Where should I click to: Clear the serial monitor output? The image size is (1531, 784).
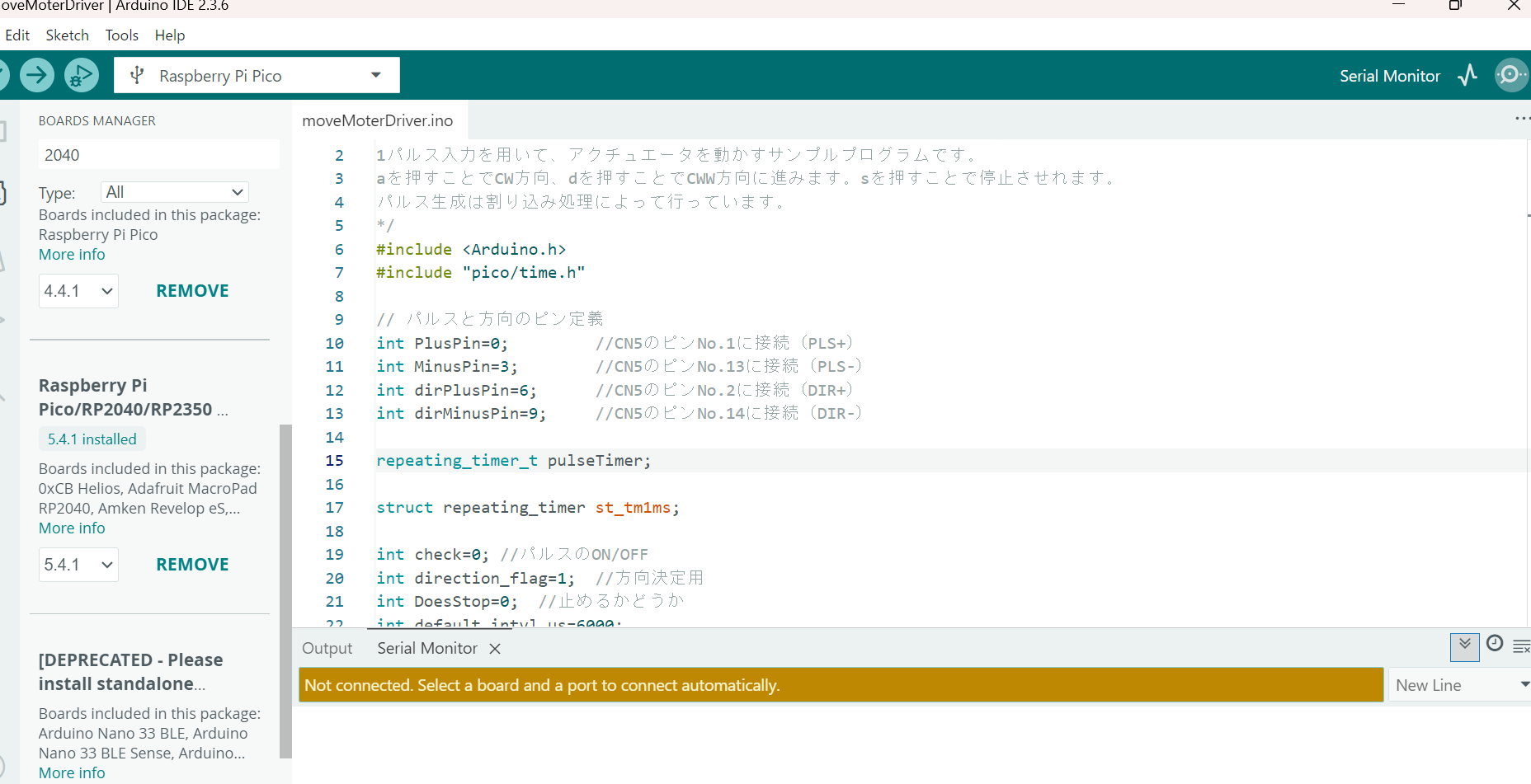pyautogui.click(x=1521, y=646)
